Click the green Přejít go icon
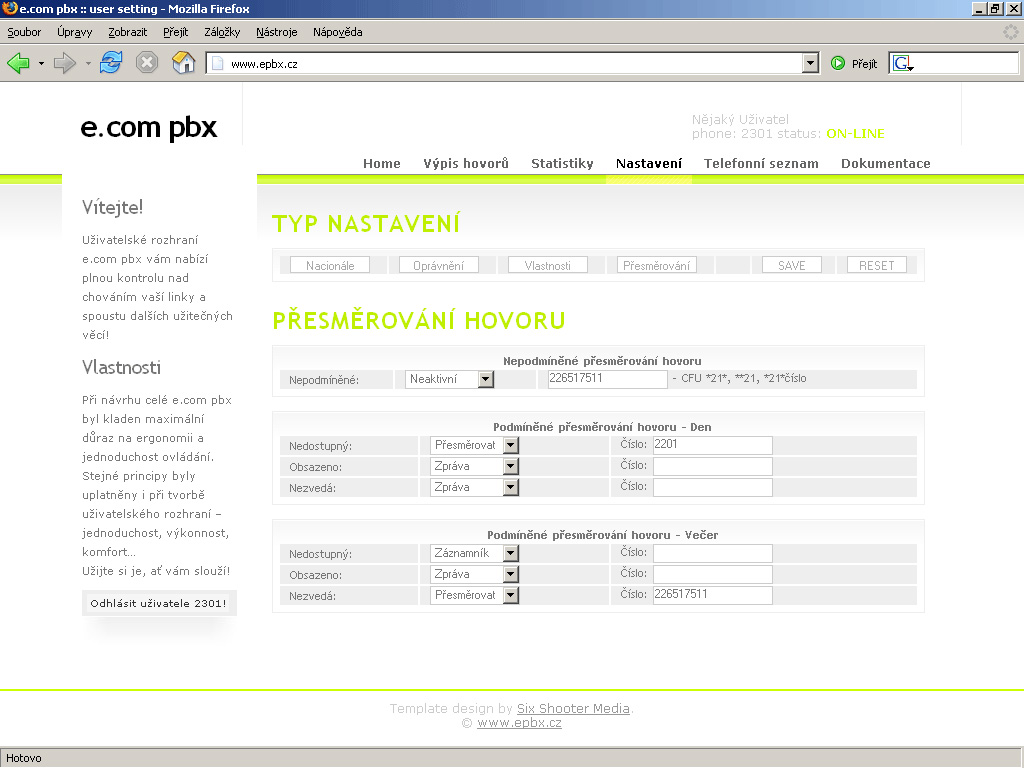 coord(838,63)
